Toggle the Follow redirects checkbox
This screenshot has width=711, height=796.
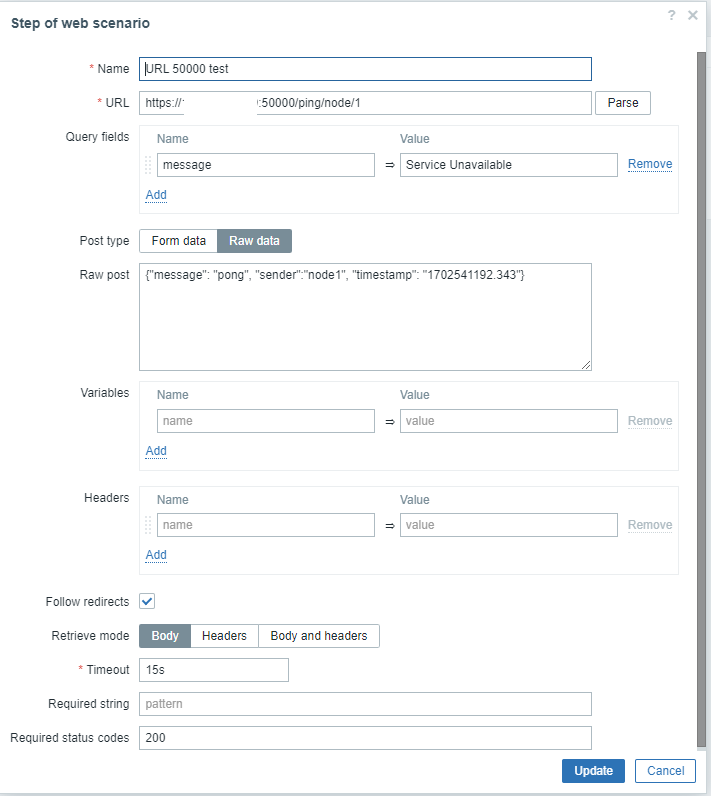point(147,601)
